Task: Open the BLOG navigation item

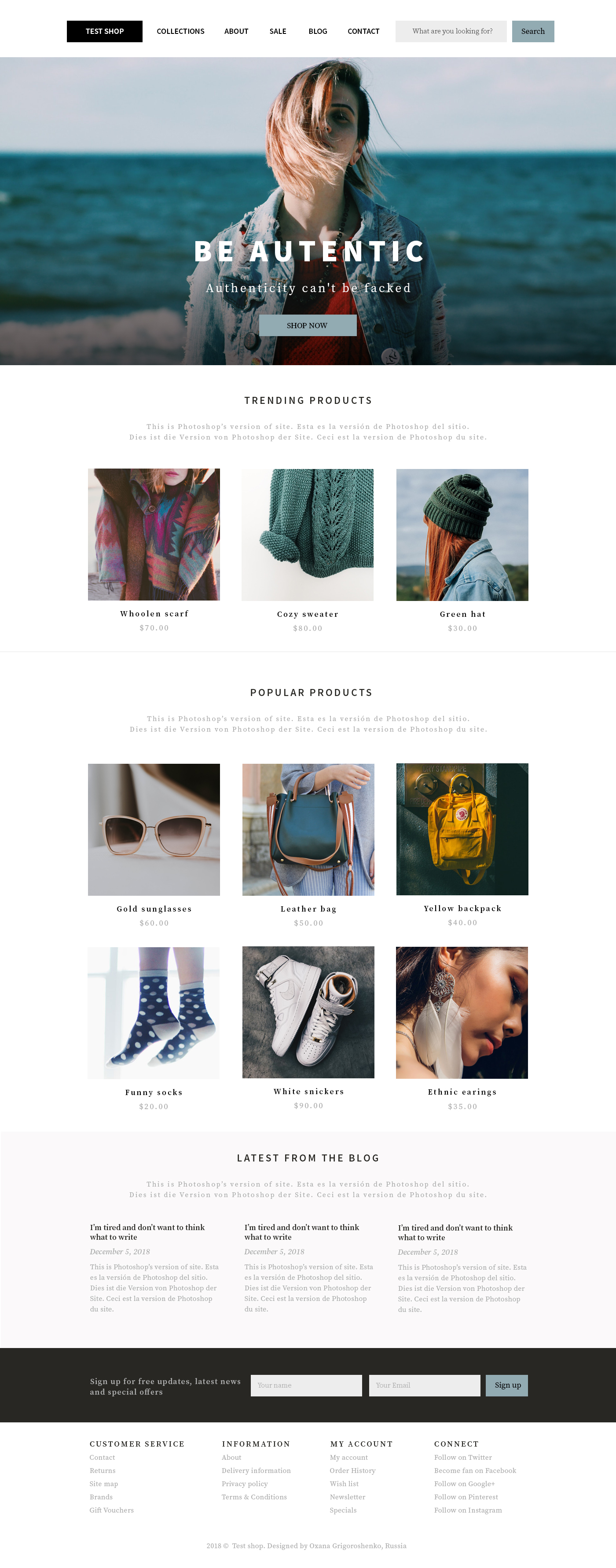Action: tap(318, 32)
